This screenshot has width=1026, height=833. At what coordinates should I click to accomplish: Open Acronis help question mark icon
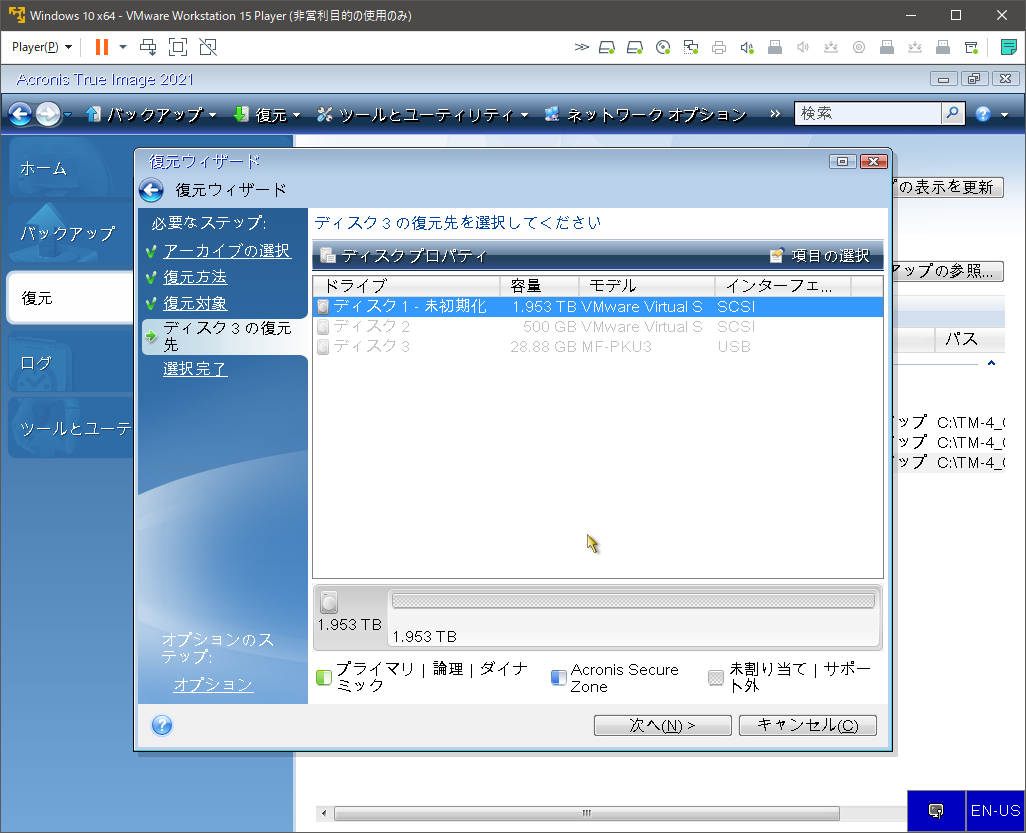982,115
